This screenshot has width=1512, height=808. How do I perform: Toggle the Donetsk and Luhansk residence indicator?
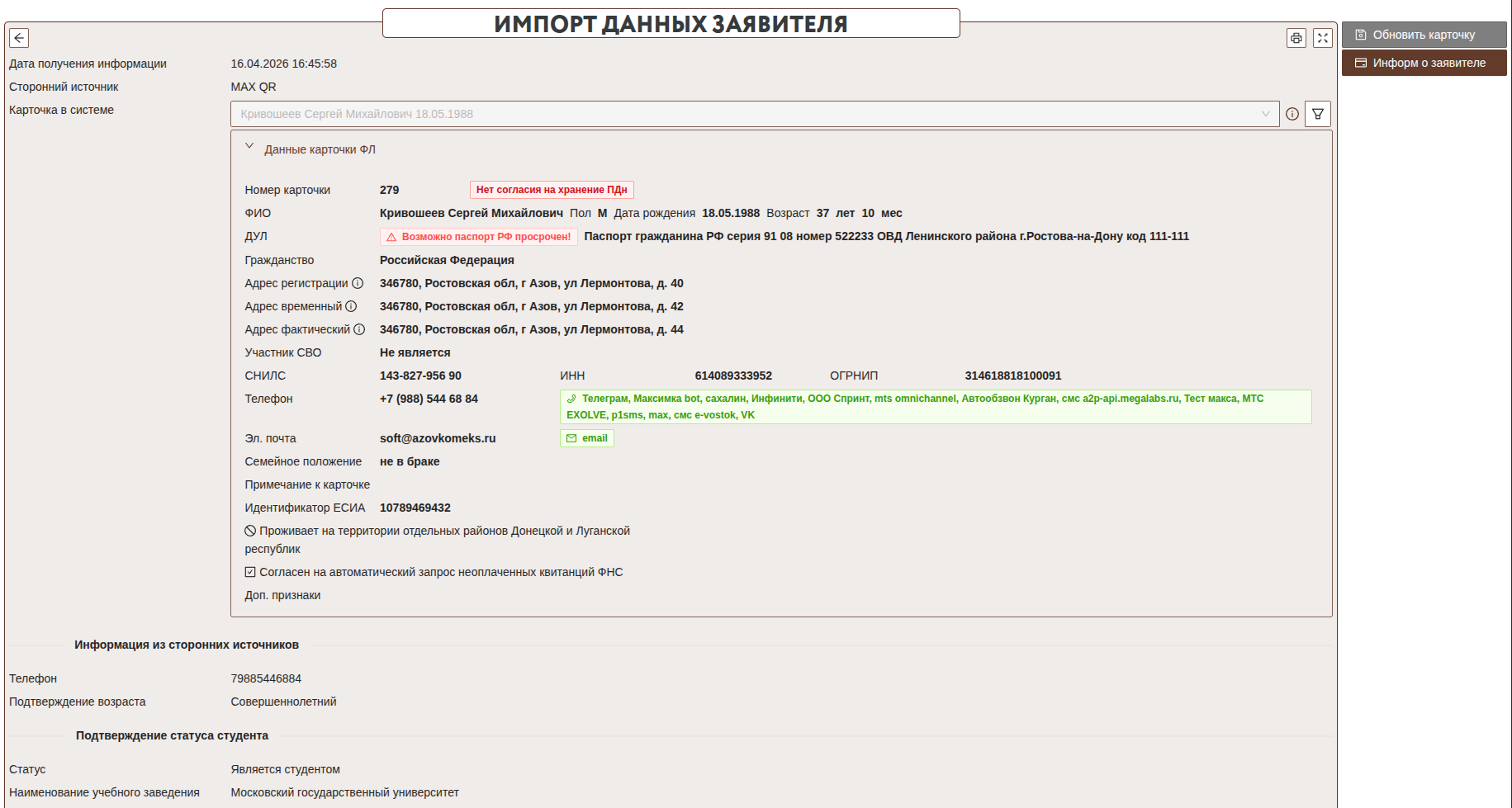250,531
